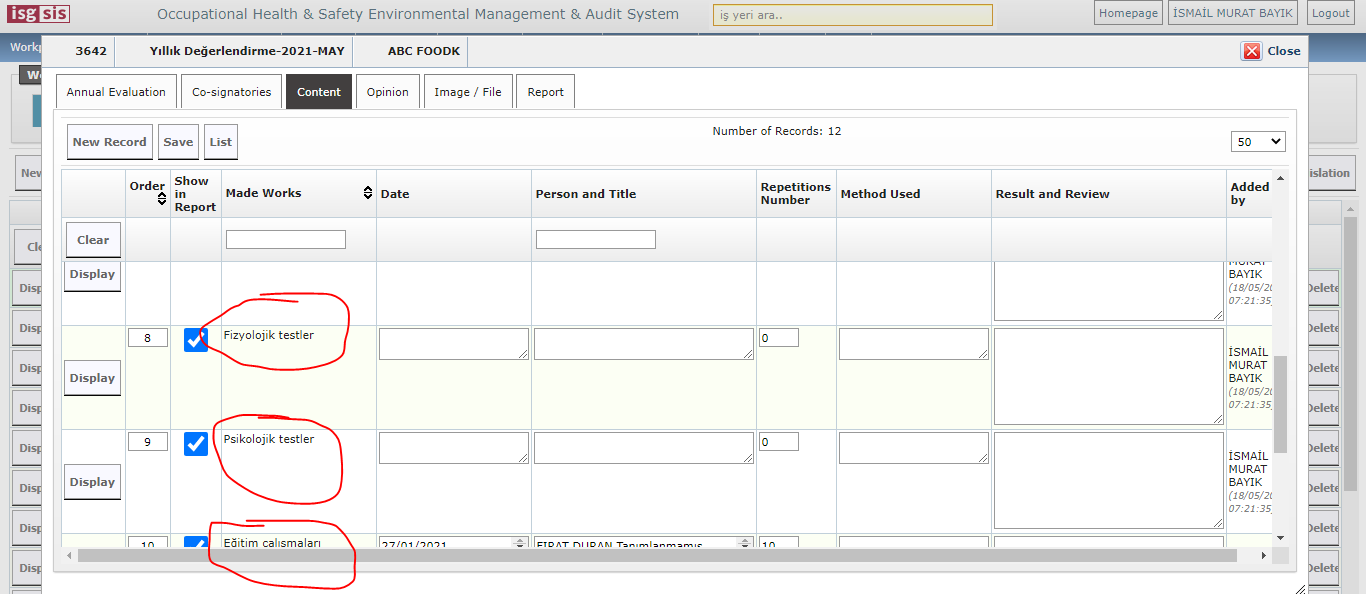
Task: Open the Co-signatories tab
Action: (231, 92)
